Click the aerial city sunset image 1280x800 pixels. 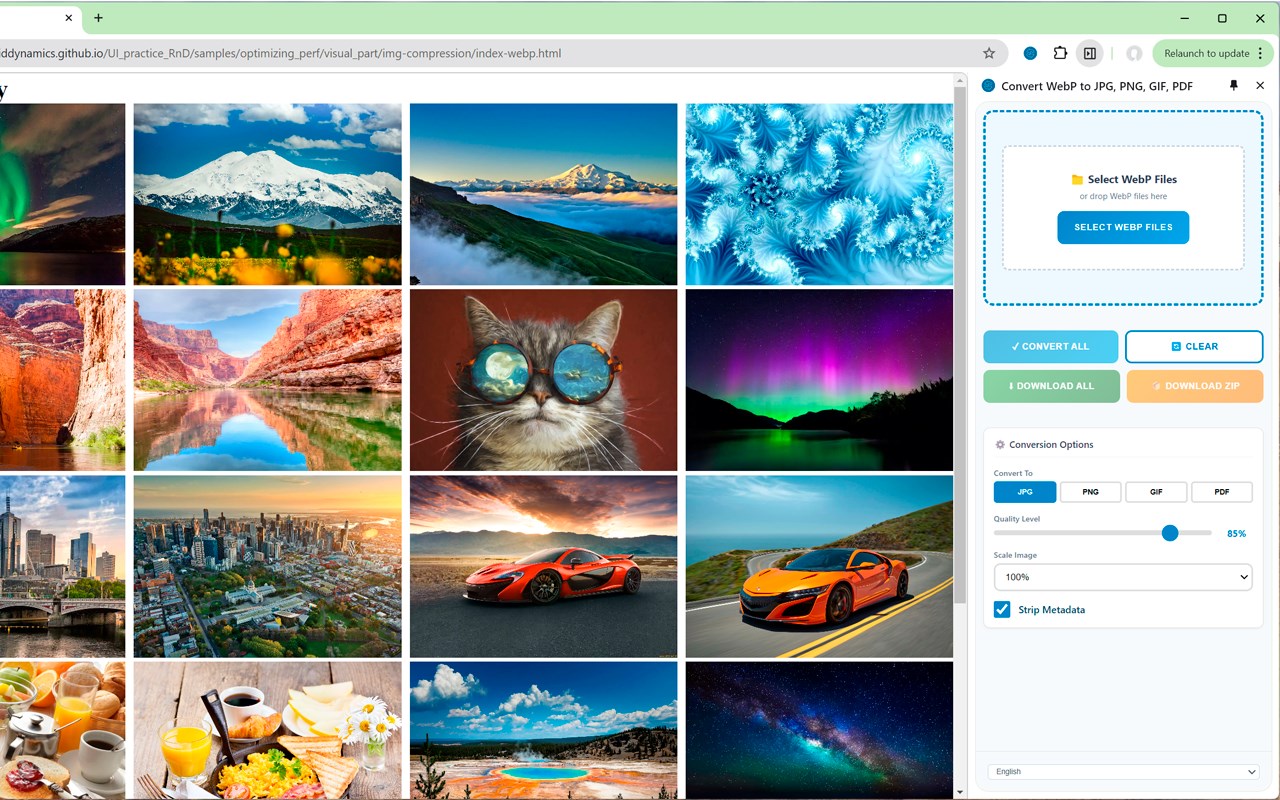pos(267,566)
